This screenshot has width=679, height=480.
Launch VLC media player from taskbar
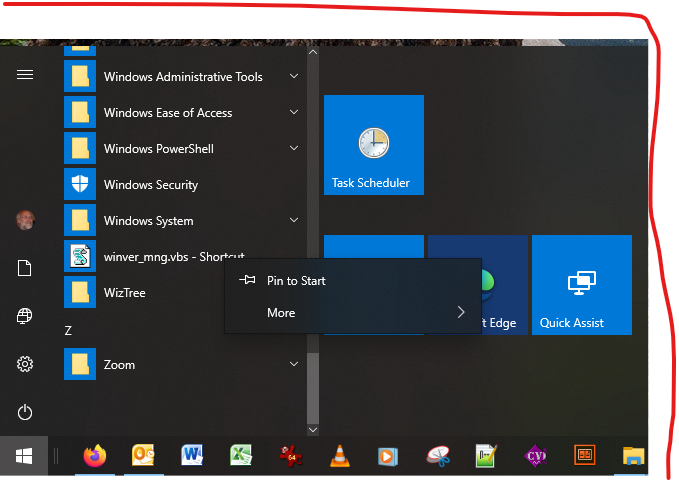pyautogui.click(x=340, y=456)
